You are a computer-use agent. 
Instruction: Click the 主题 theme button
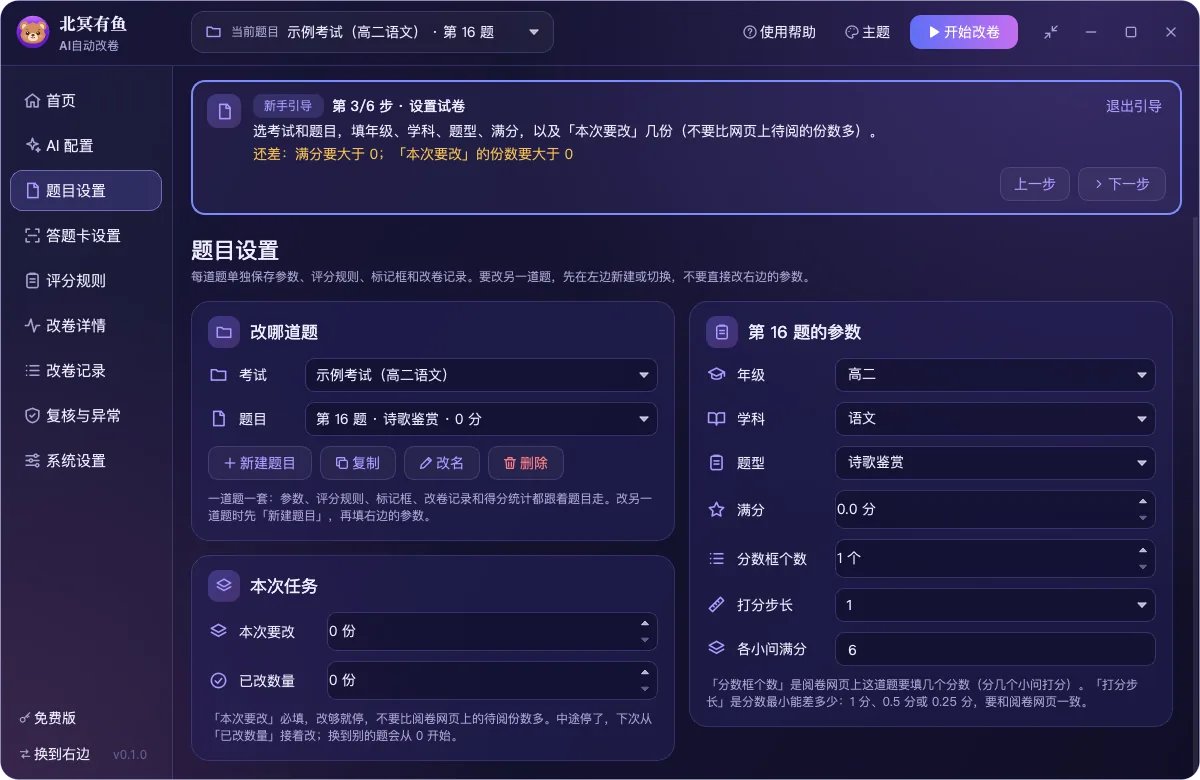[867, 32]
